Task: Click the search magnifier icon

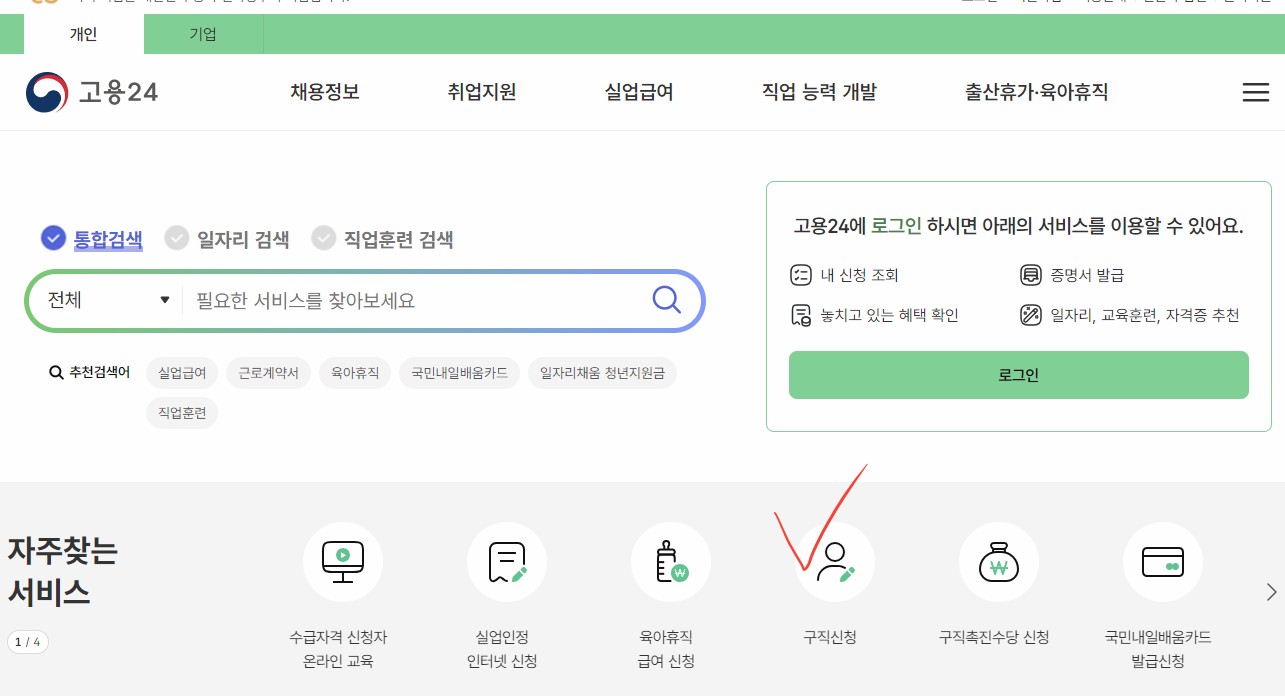Action: 665,299
